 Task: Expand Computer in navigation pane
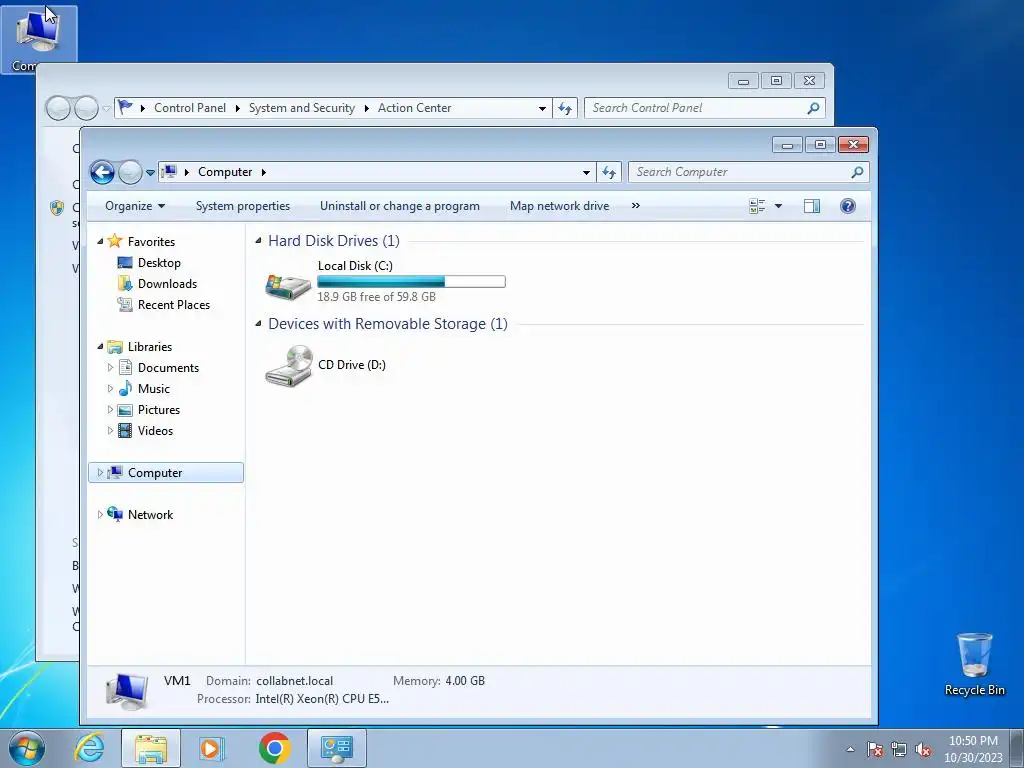click(100, 472)
